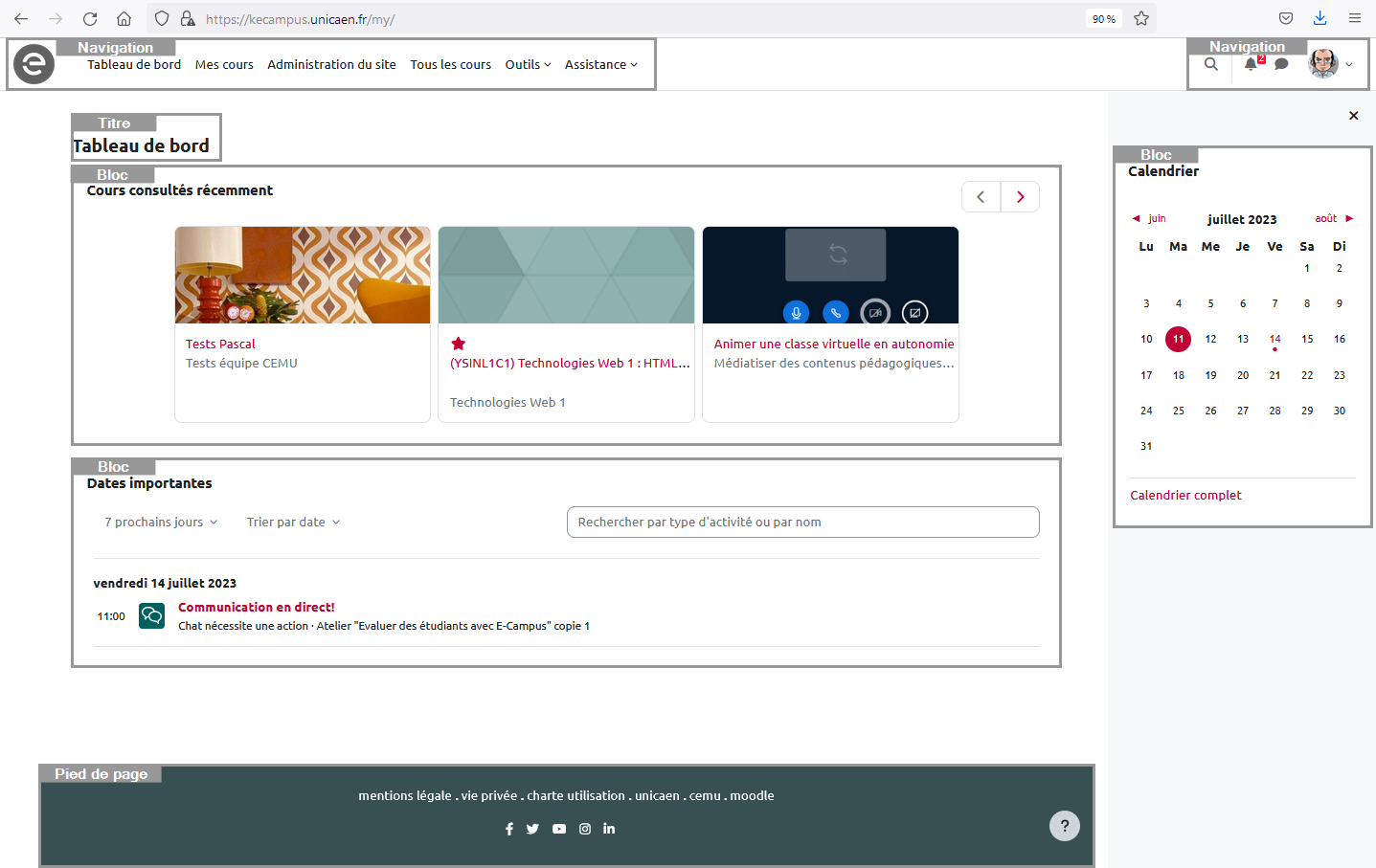Image resolution: width=1376 pixels, height=868 pixels.
Task: Open the 7 prochains jours filter
Action: coord(161,523)
